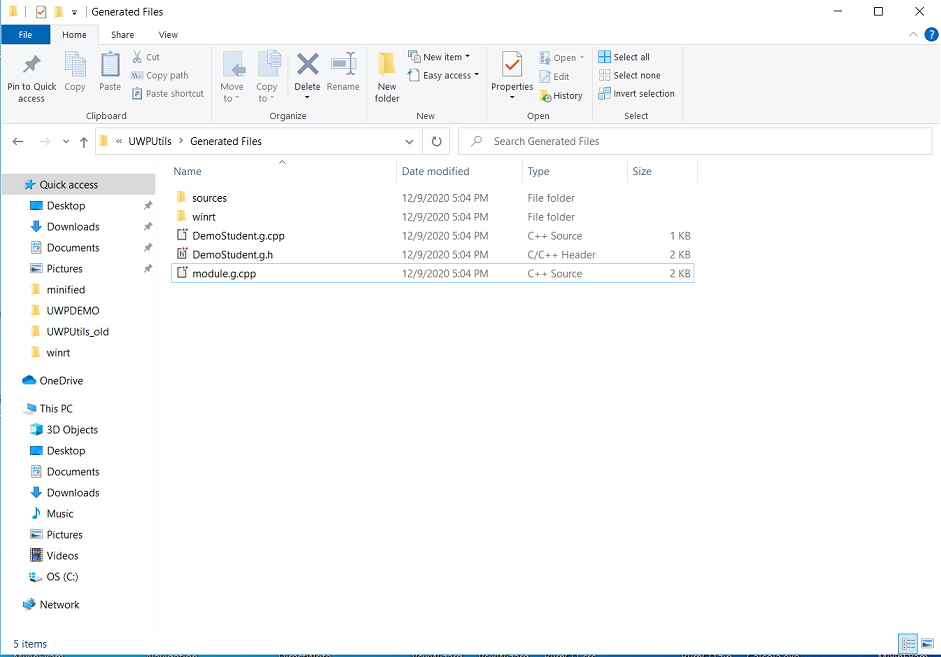Switch to Details view layout icon
The width and height of the screenshot is (941, 657).
[908, 644]
